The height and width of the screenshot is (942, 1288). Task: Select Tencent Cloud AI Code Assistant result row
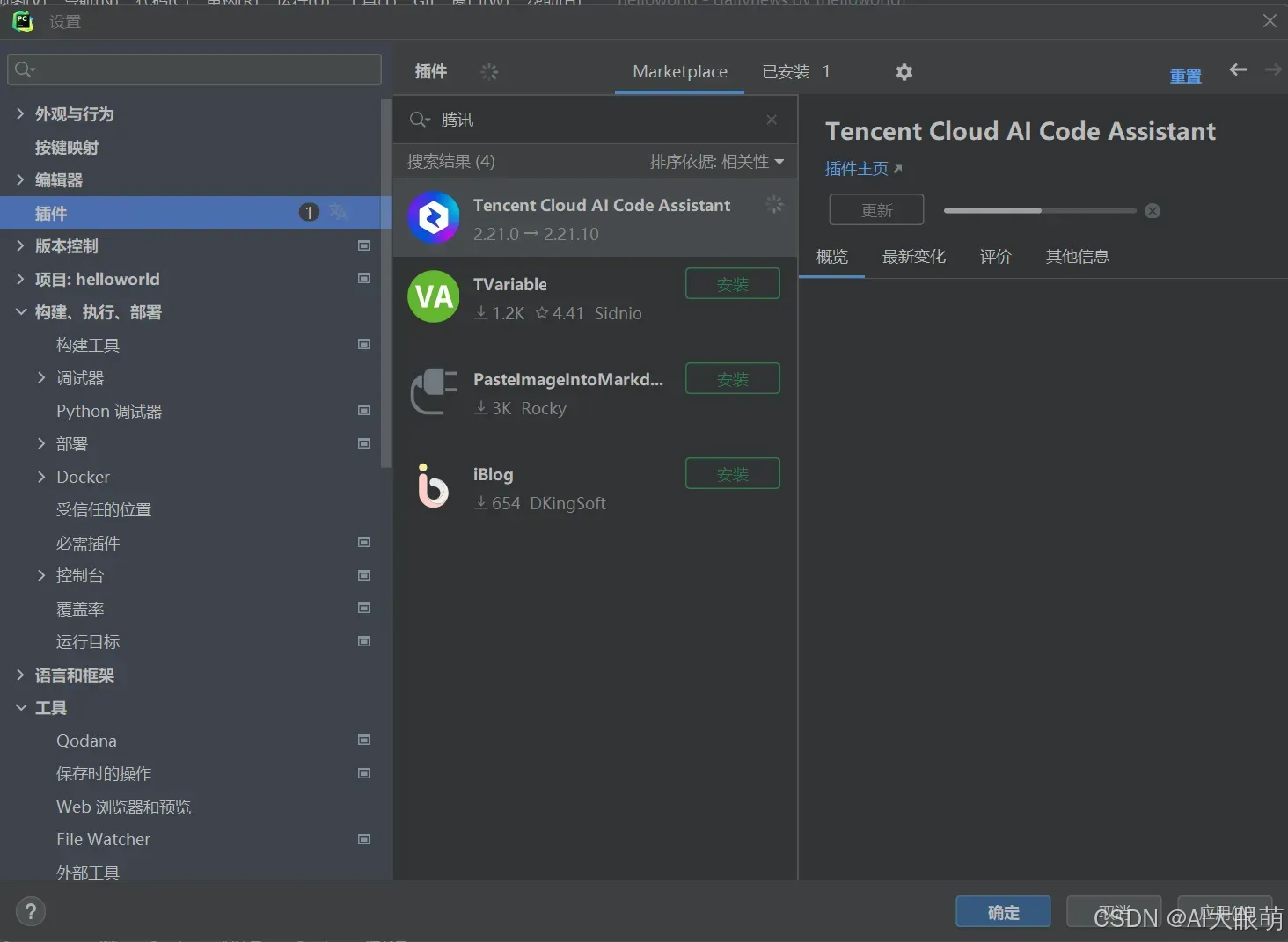(x=595, y=218)
